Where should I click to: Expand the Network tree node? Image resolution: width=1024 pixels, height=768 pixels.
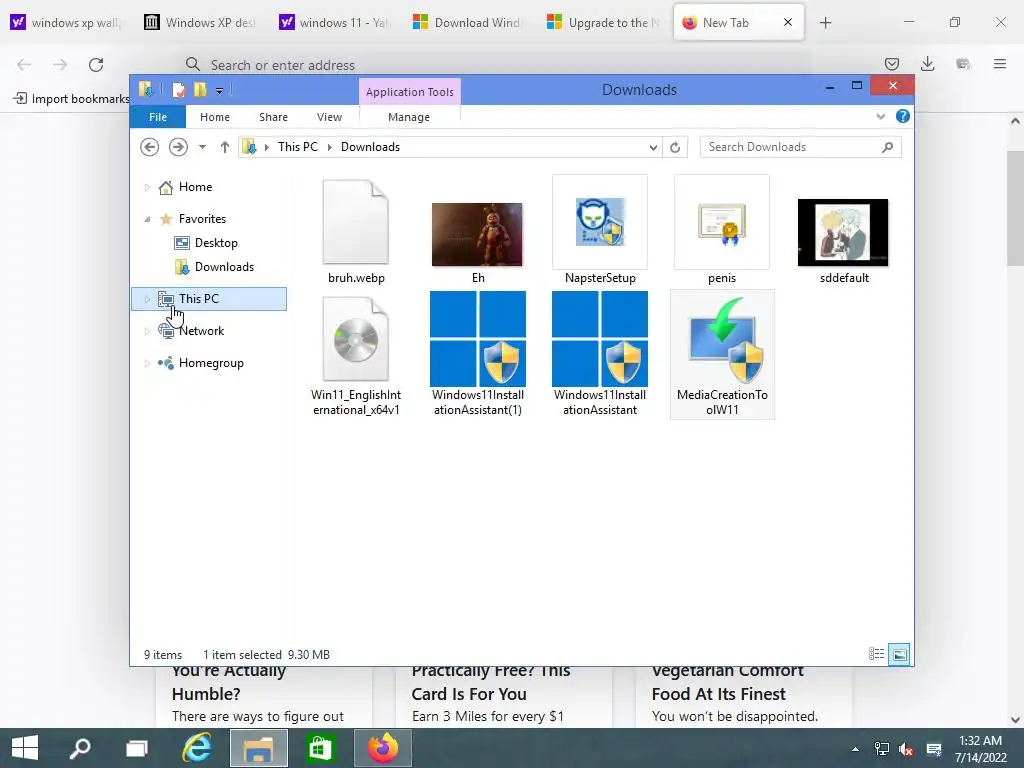point(147,331)
